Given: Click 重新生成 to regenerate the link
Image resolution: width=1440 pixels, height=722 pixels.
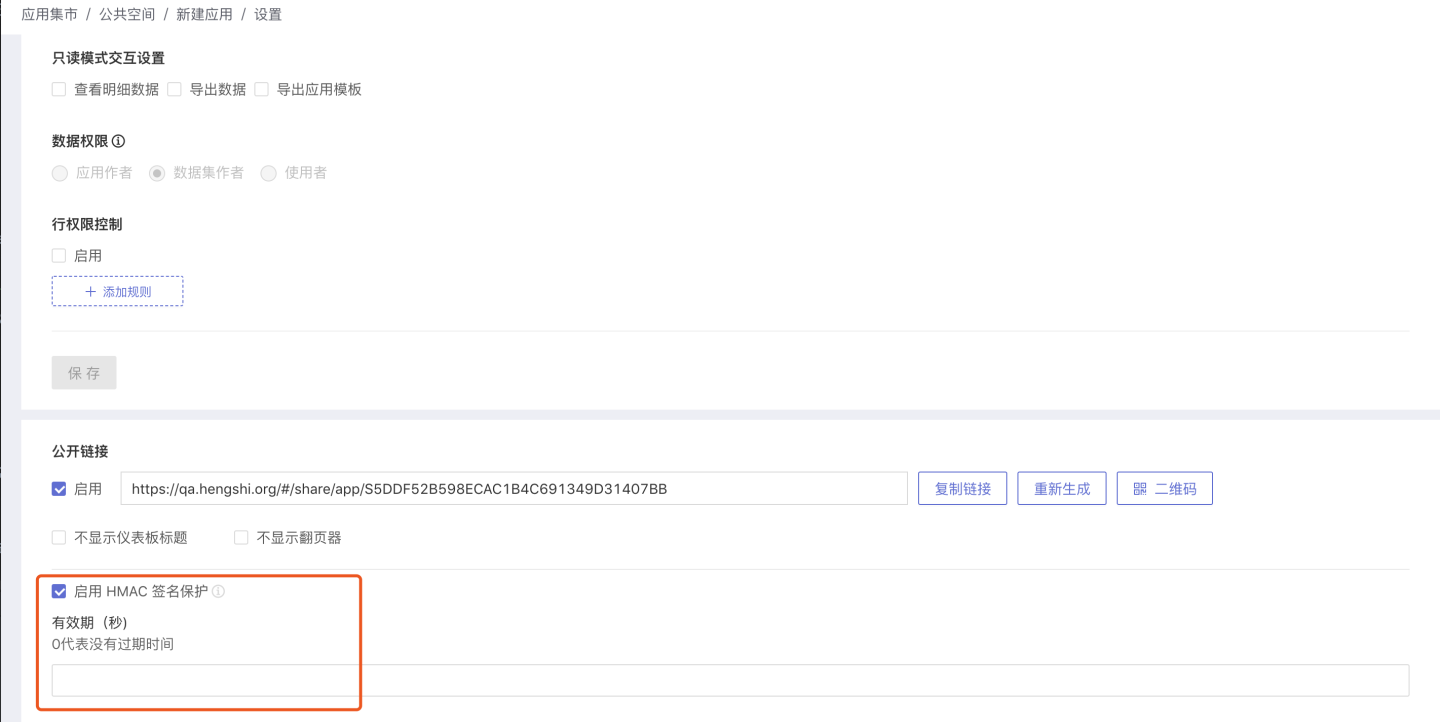Looking at the screenshot, I should 1062,489.
